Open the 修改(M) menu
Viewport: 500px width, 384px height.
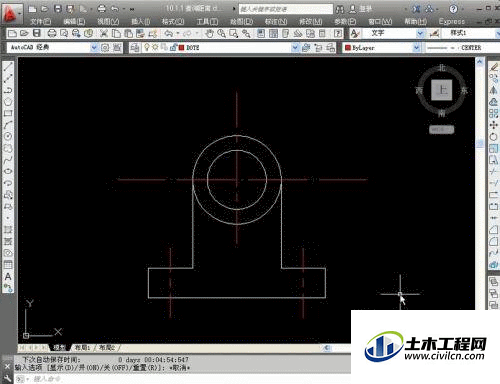(x=310, y=22)
